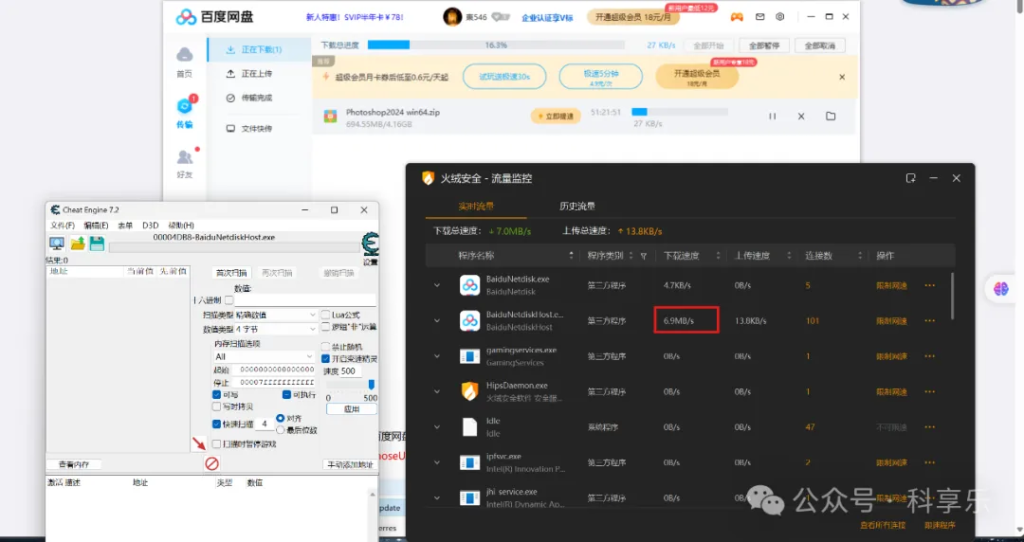This screenshot has height=542, width=1024.
Task: Click the HipsDaemon.exe shield icon in traffic list
Action: point(470,391)
